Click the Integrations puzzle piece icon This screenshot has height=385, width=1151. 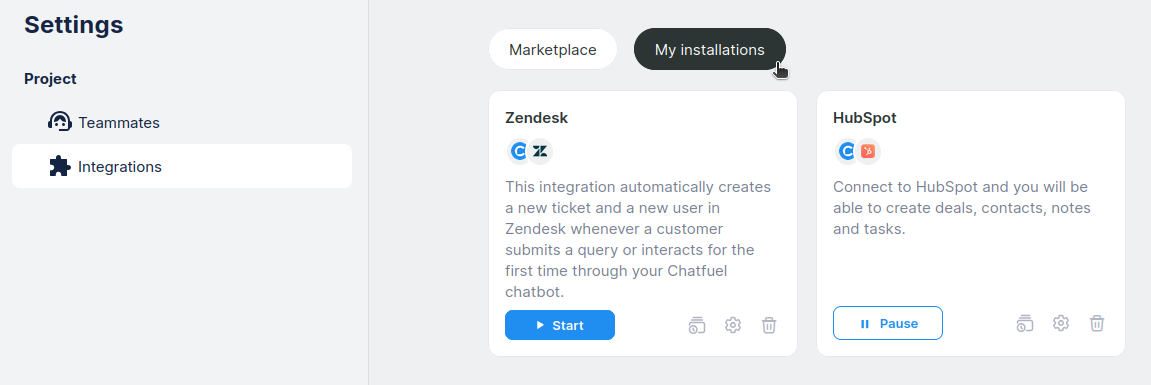59,166
